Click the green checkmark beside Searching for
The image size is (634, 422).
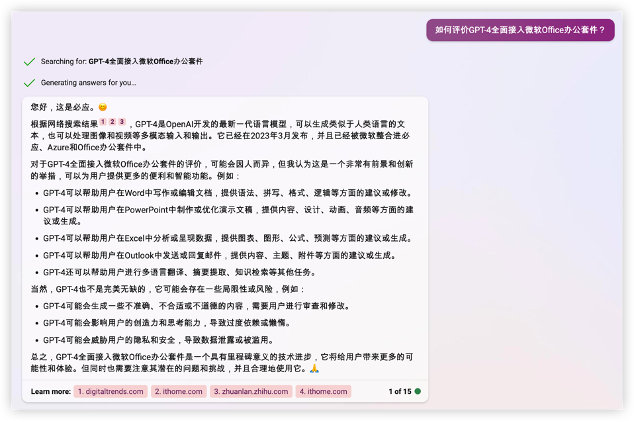click(30, 62)
